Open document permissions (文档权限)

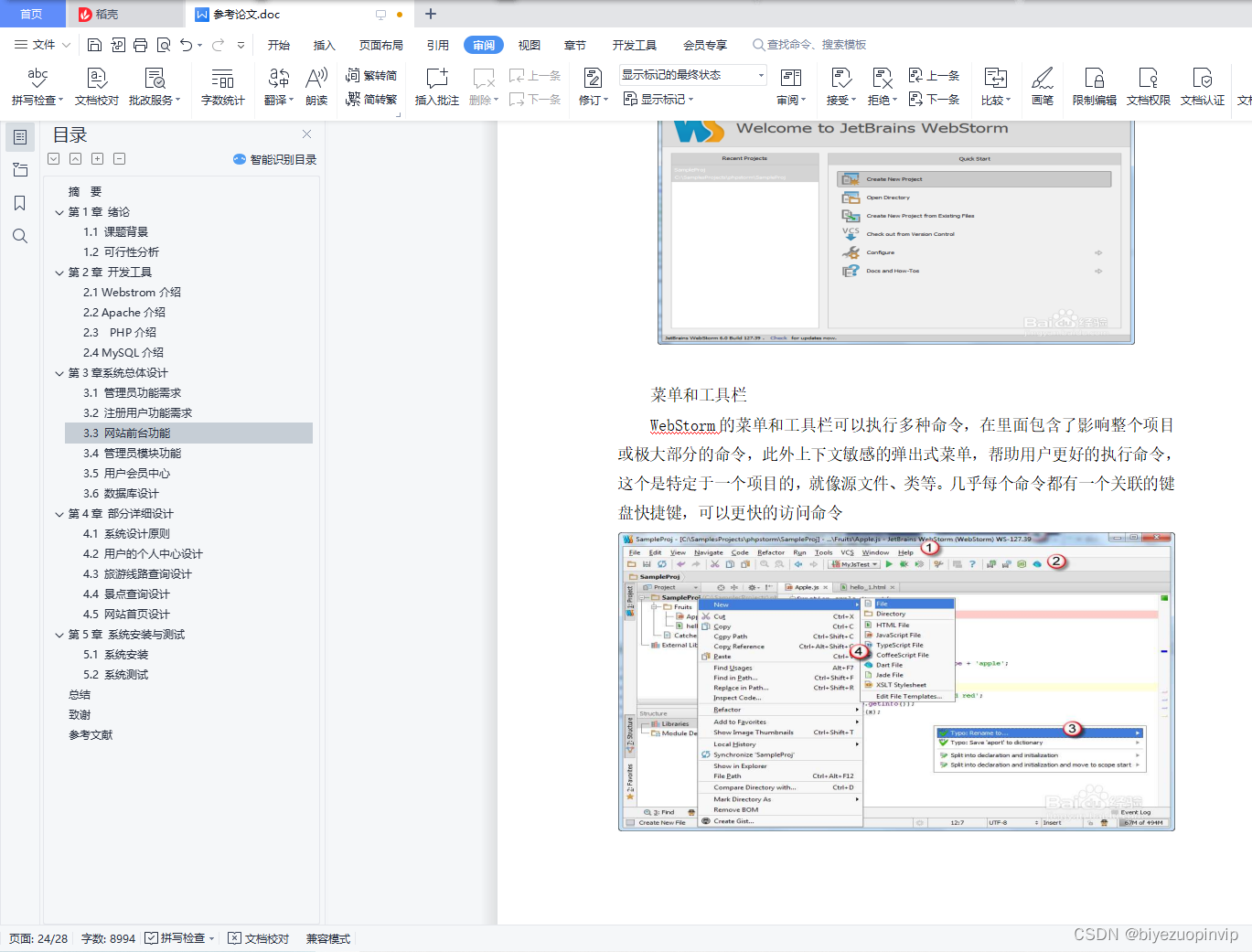[x=1148, y=87]
